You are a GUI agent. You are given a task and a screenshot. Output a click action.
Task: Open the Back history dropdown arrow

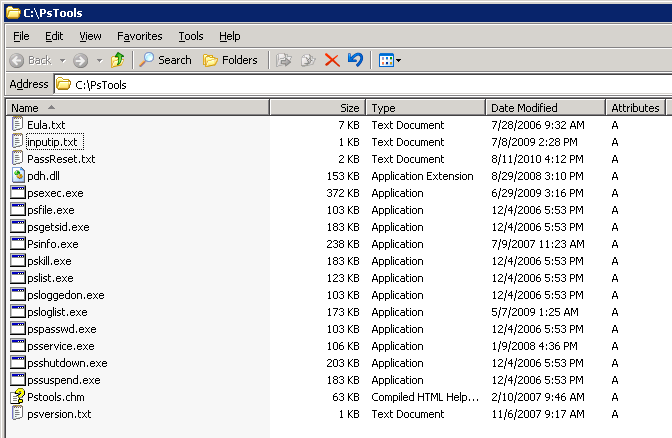point(63,60)
